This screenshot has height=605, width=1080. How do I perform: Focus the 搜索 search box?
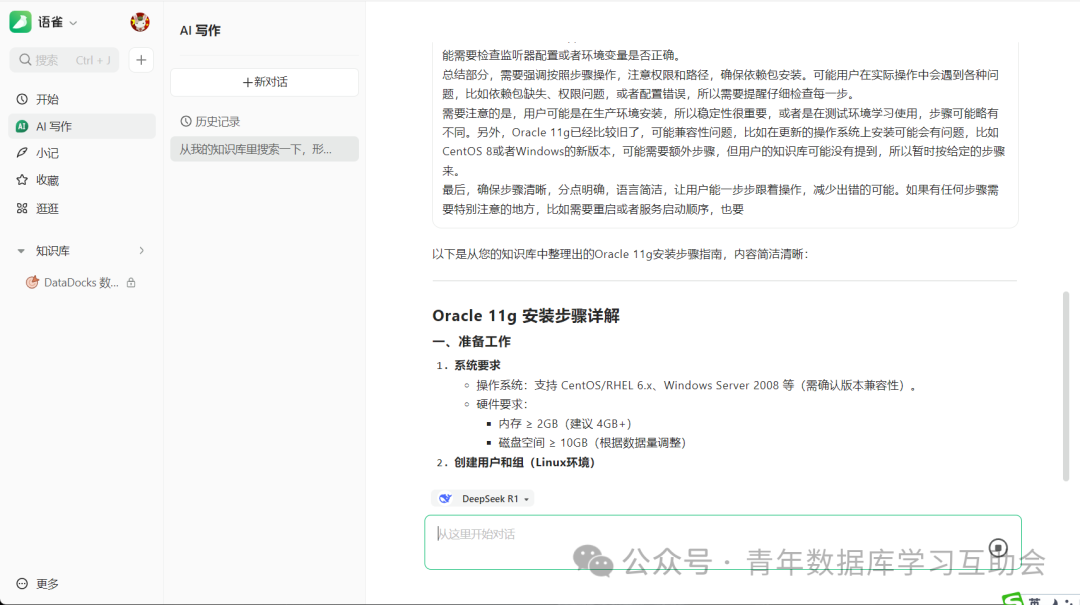tap(64, 60)
